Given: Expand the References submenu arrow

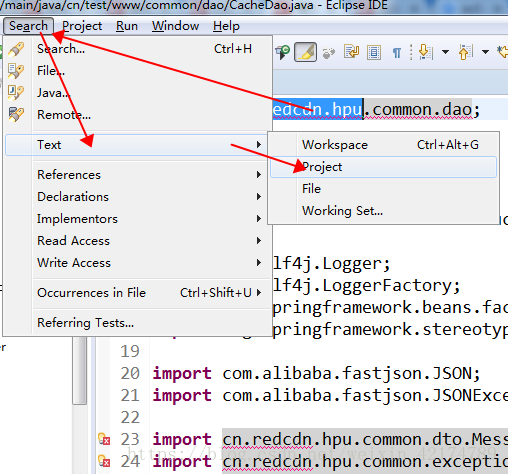Looking at the screenshot, I should (x=259, y=175).
